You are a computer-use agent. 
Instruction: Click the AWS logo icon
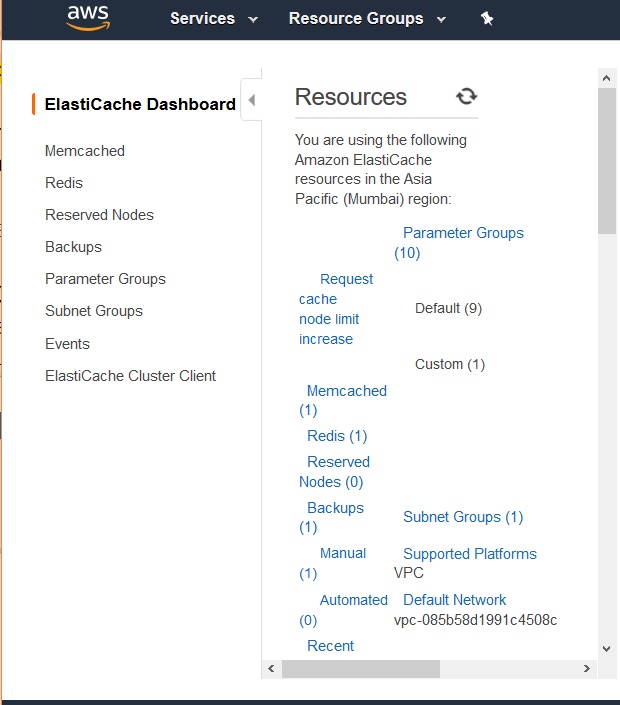(88, 17)
